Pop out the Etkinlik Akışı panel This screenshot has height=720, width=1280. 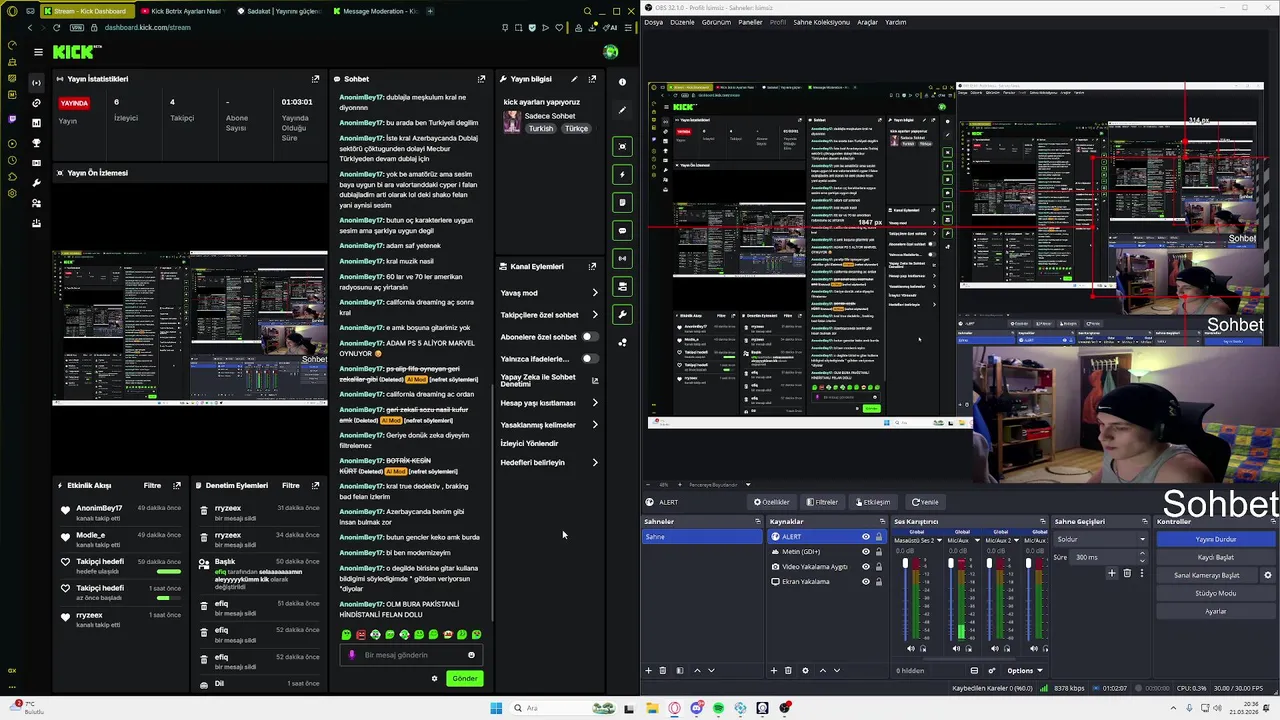pos(177,486)
